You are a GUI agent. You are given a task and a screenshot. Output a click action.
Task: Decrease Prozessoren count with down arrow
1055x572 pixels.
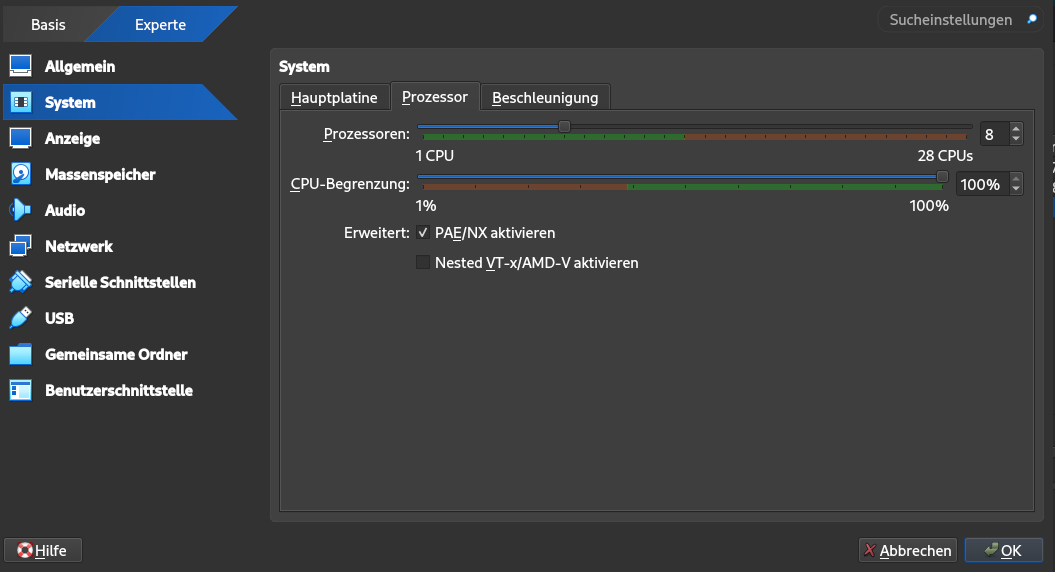point(1016,139)
